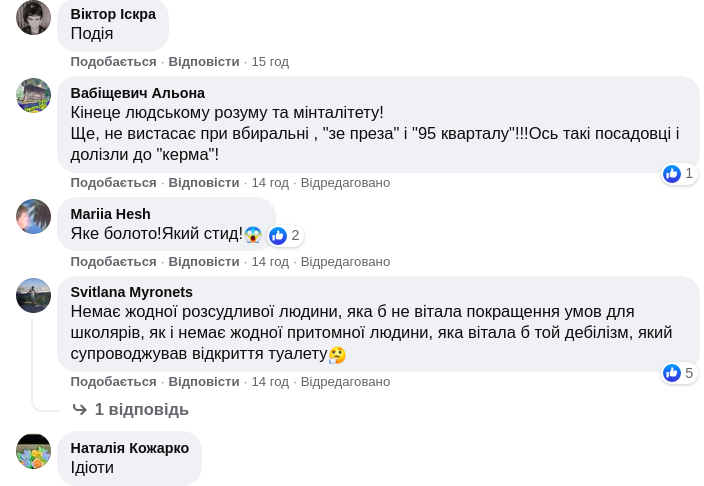Like Вабіщевич Альона's comment via Подобається

pyautogui.click(x=113, y=182)
